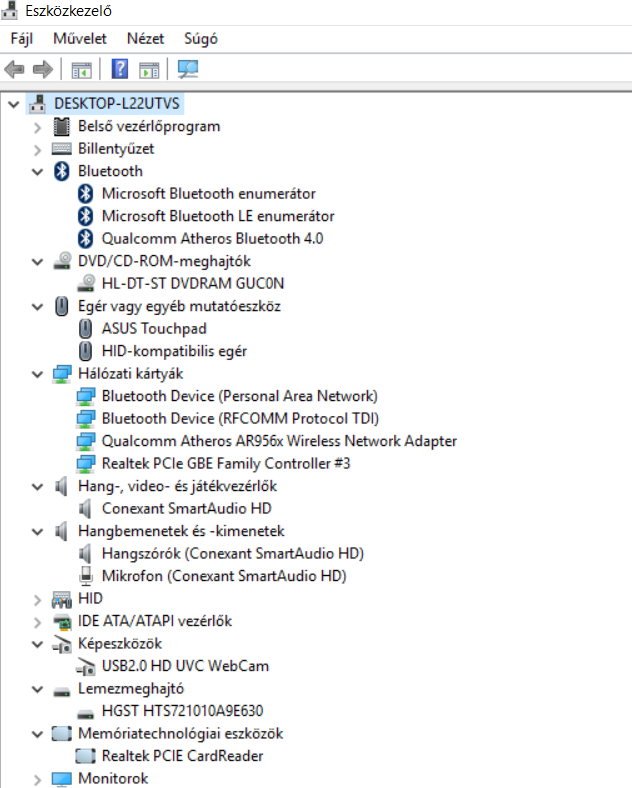Select the HID-kompatibilis egér device
Viewport: 632px width, 788px height.
pos(174,351)
